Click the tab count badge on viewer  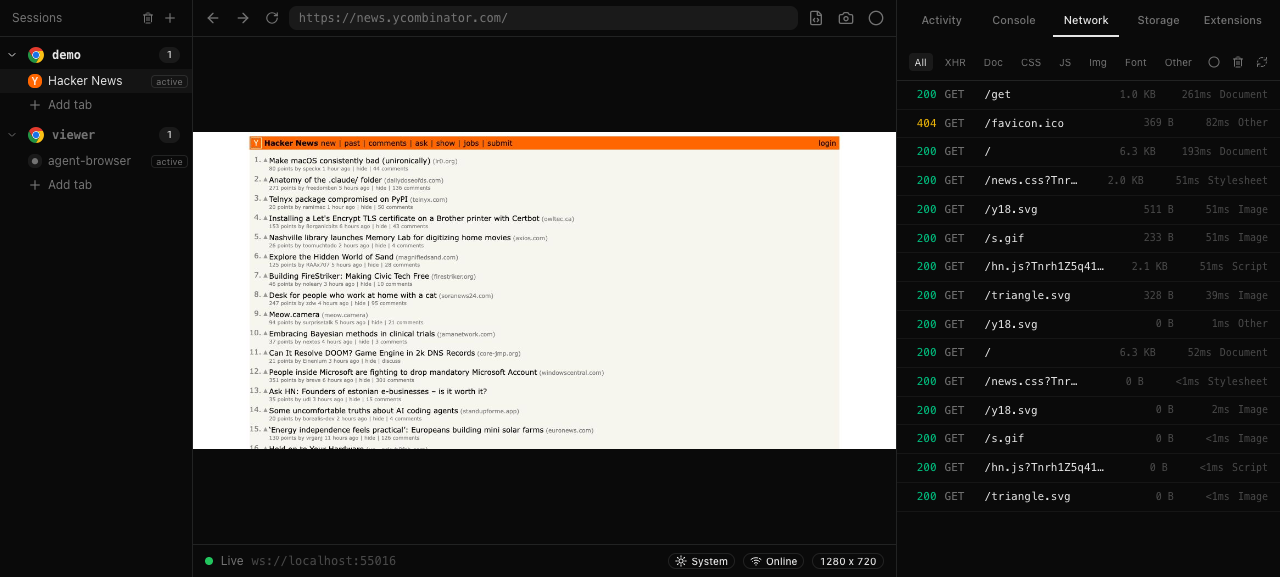(169, 135)
